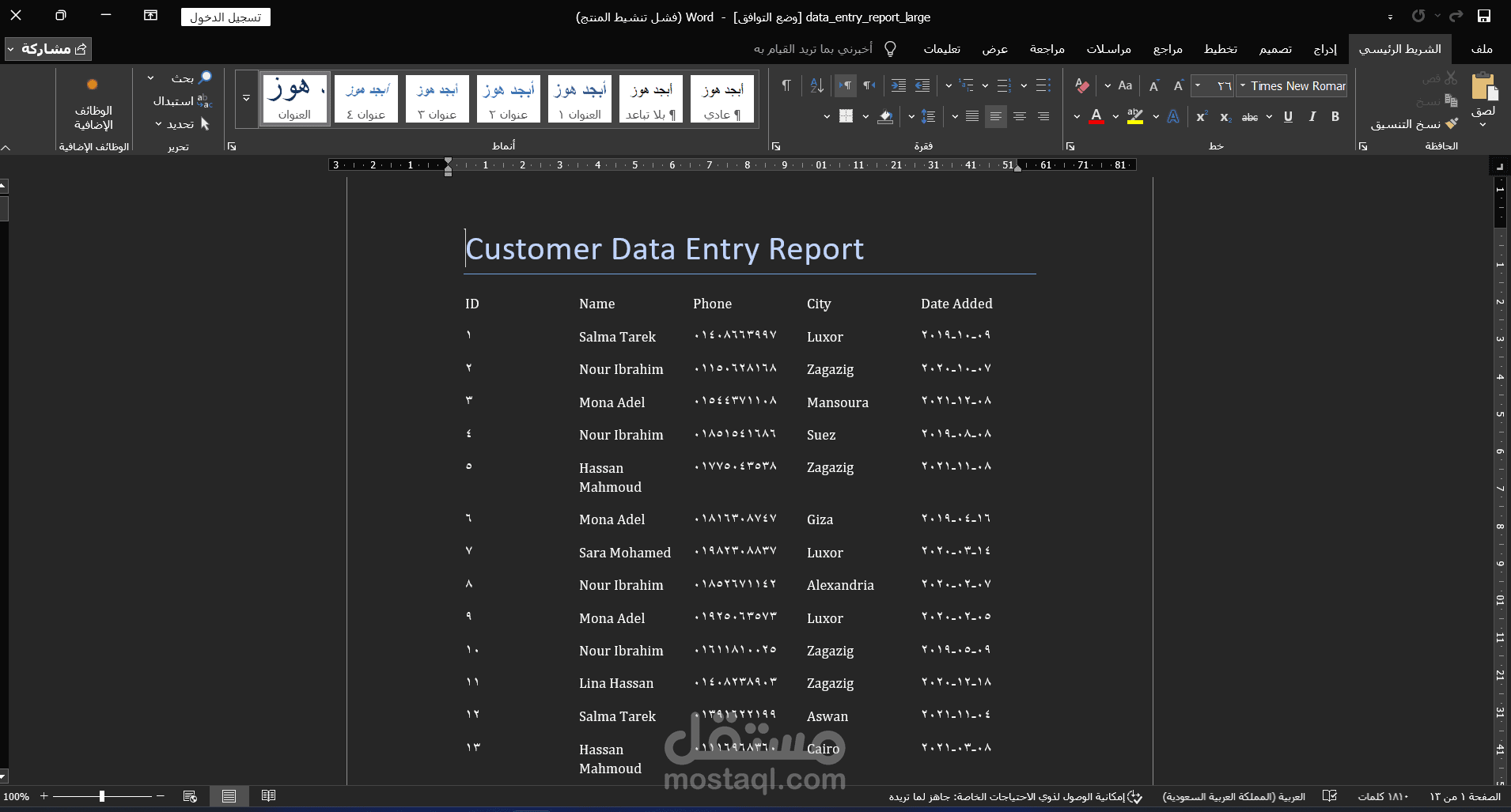1511x812 pixels.
Task: Center align the paragraph
Action: (1020, 116)
